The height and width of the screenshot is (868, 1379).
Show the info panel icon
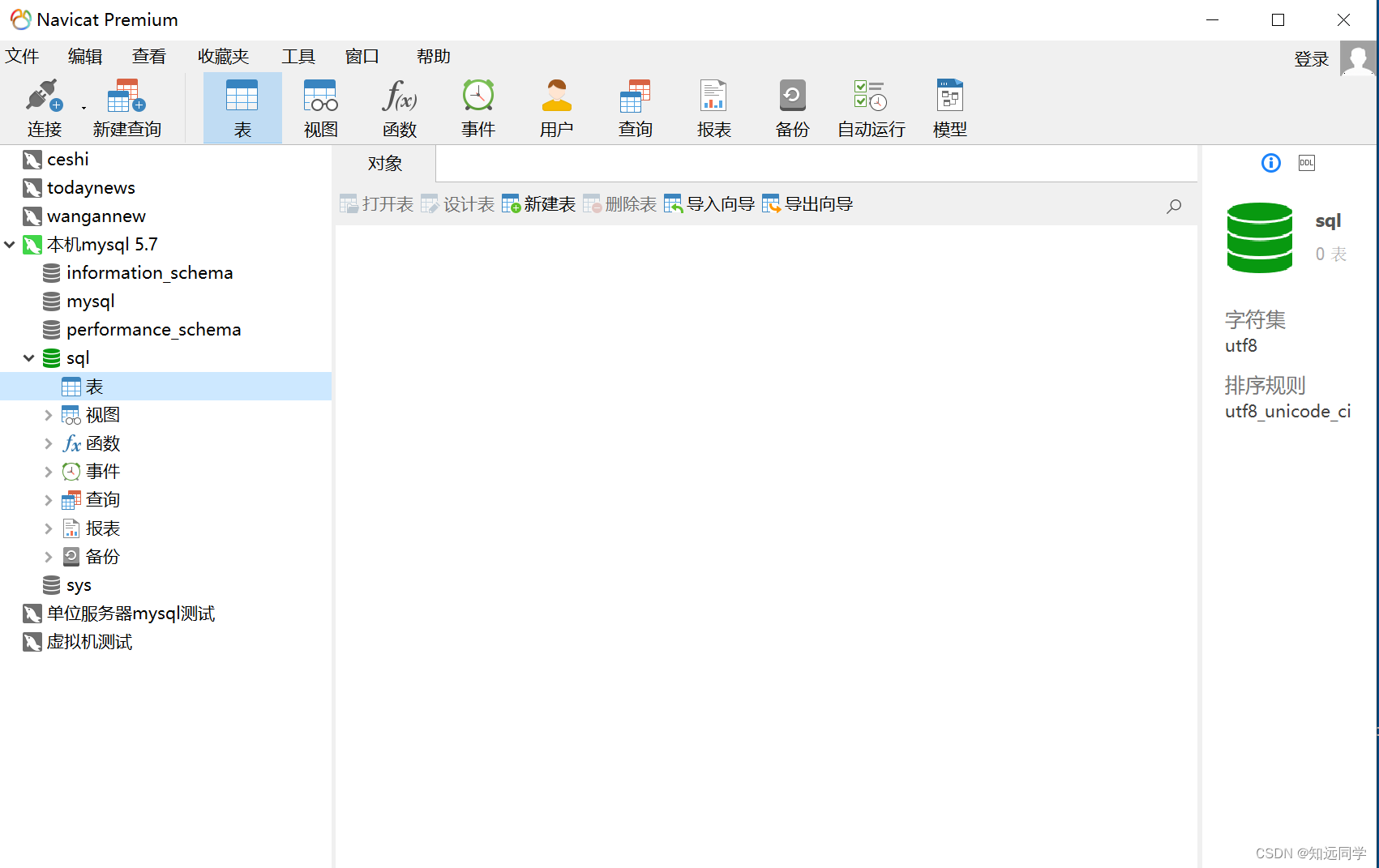[1271, 163]
